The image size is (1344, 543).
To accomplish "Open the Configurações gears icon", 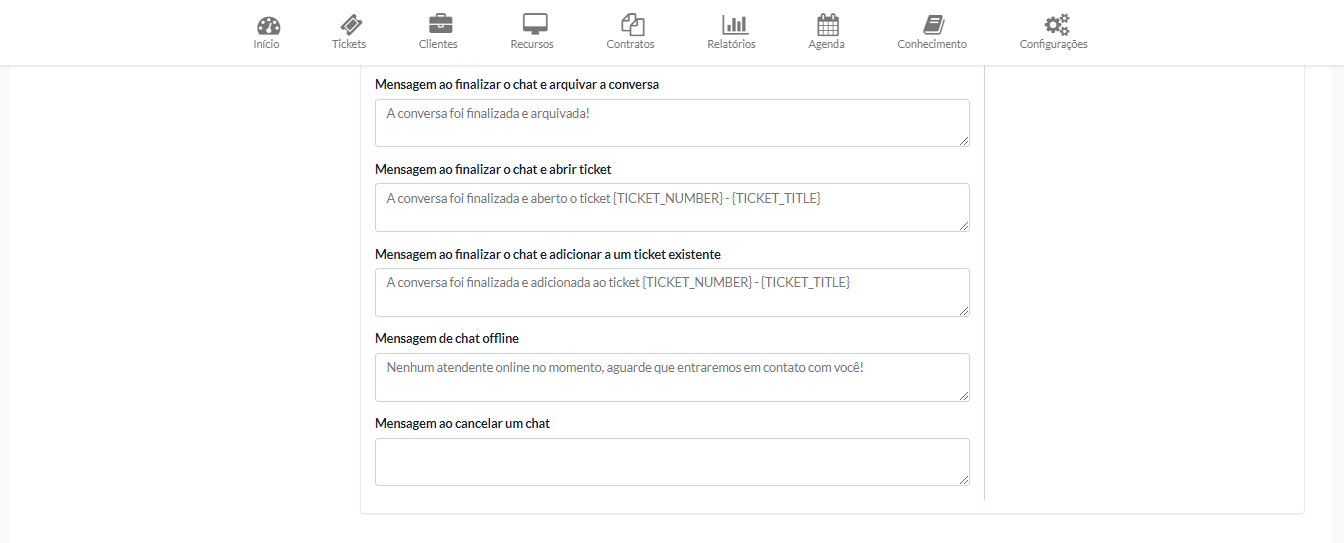I will pos(1056,25).
